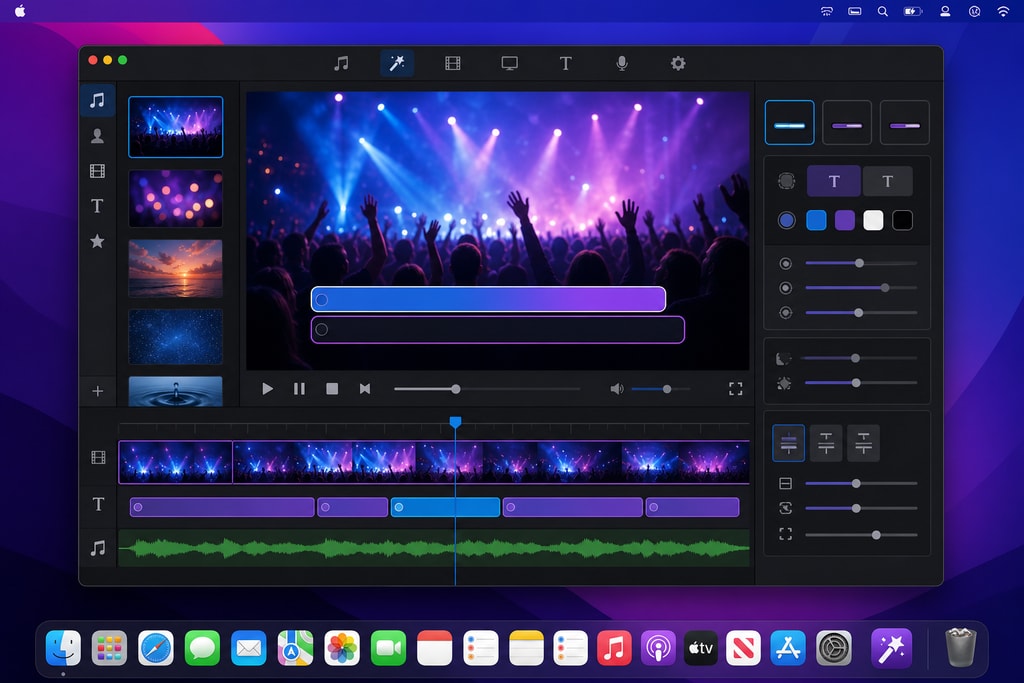Select the gray T font button
The image size is (1024, 683).
point(888,181)
